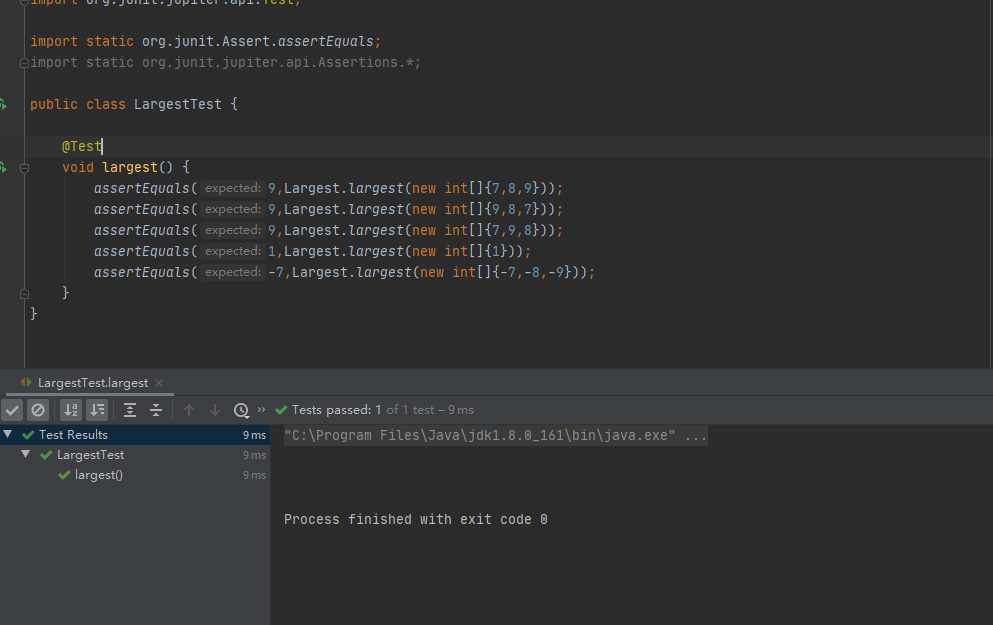Viewport: 993px width, 625px height.
Task: Click the method closing fold marker
Action: click(x=24, y=293)
